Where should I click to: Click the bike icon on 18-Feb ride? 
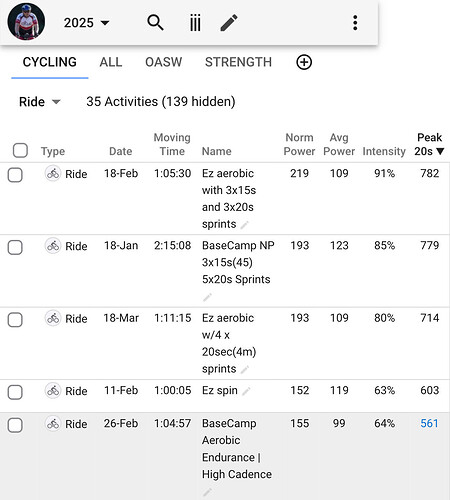(x=53, y=173)
